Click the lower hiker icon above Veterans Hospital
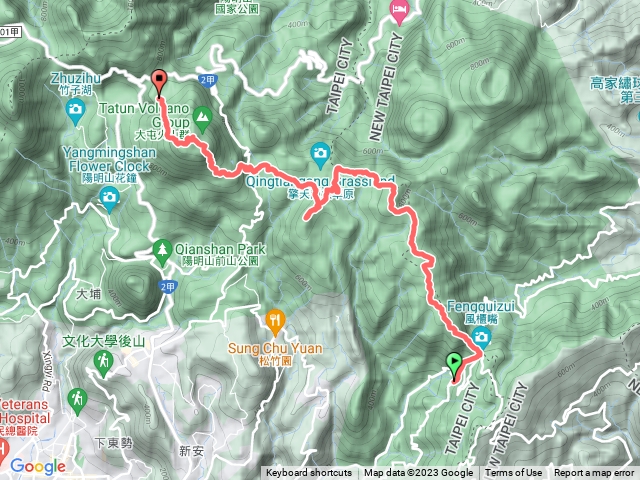Screen dimensions: 640x480 click(x=77, y=402)
